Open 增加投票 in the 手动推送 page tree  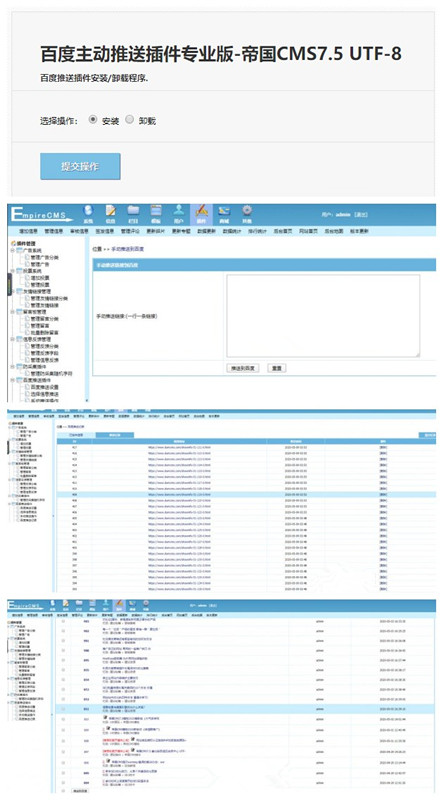pyautogui.click(x=40, y=278)
